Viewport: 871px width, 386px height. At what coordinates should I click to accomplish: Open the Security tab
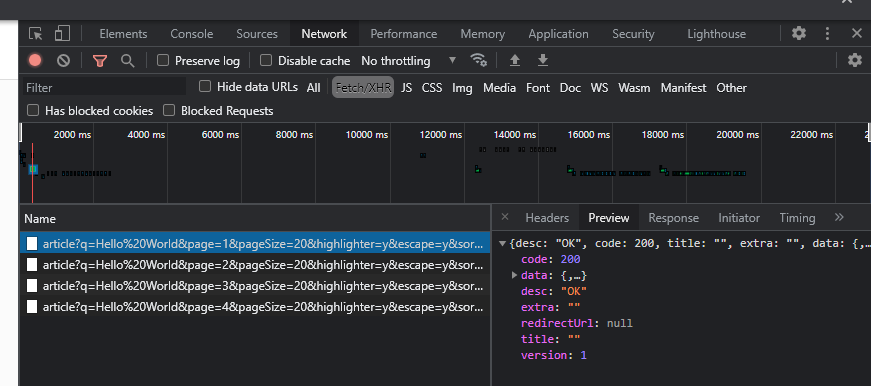pyautogui.click(x=633, y=34)
